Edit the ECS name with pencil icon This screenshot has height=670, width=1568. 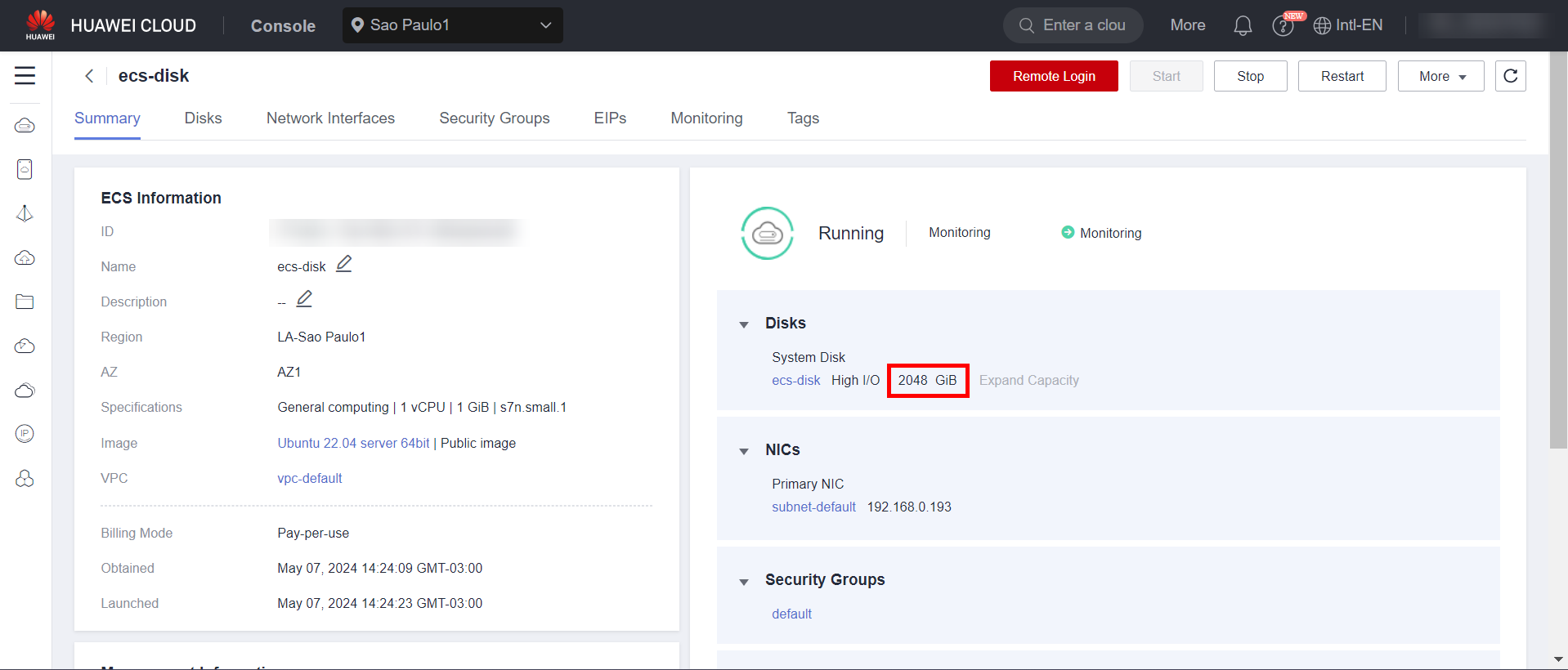pyautogui.click(x=344, y=264)
